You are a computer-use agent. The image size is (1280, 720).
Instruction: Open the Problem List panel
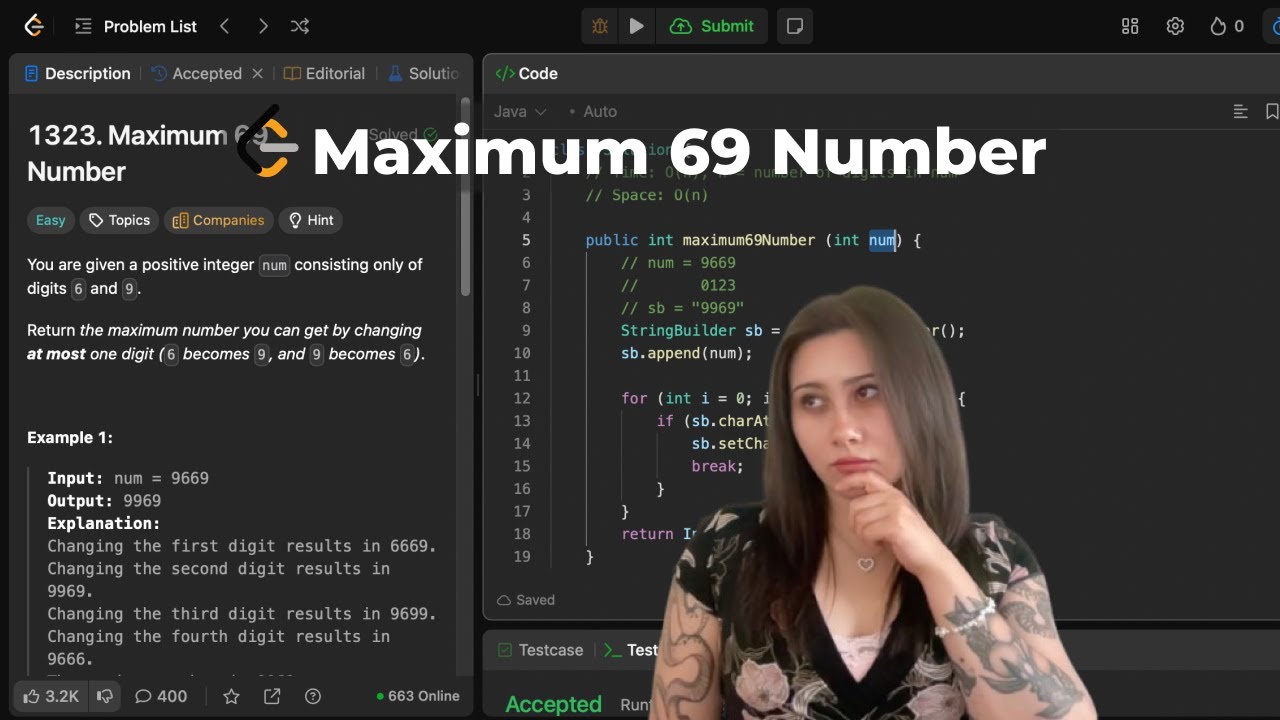[x=137, y=26]
